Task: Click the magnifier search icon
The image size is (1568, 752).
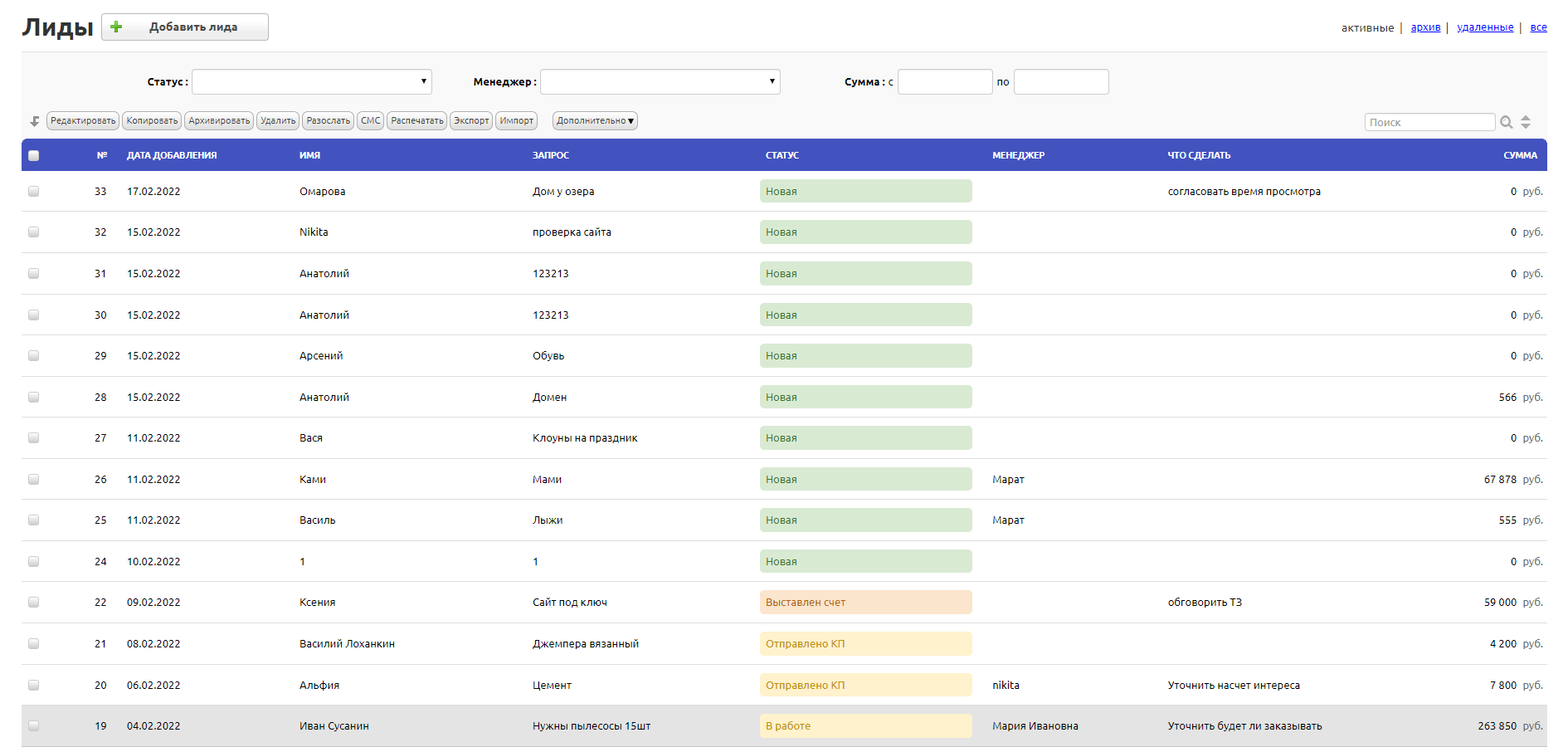Action: tap(1506, 122)
